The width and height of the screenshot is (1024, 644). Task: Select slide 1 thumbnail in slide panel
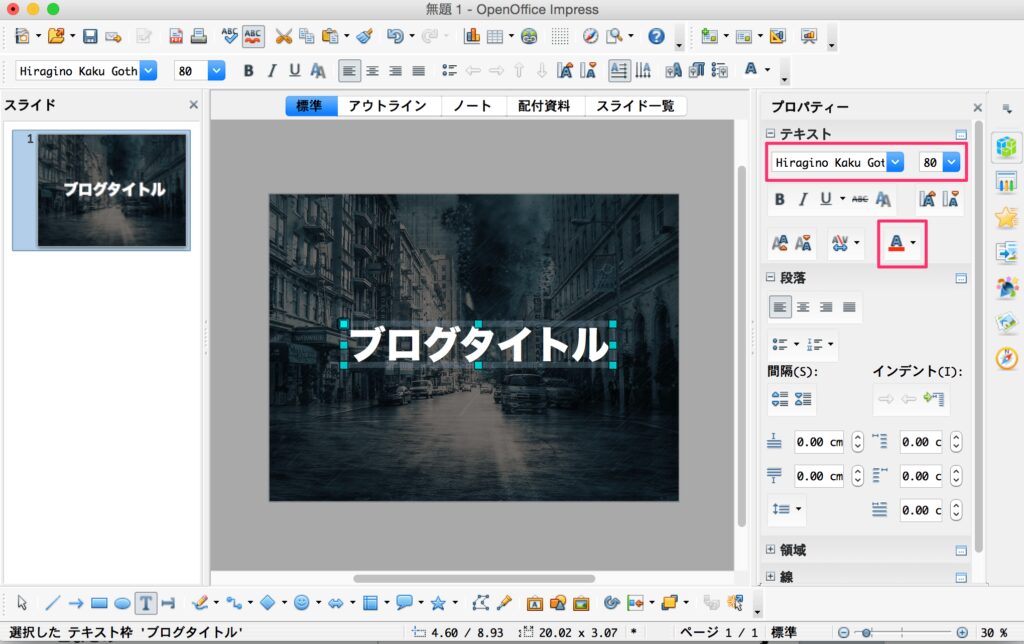click(x=111, y=189)
